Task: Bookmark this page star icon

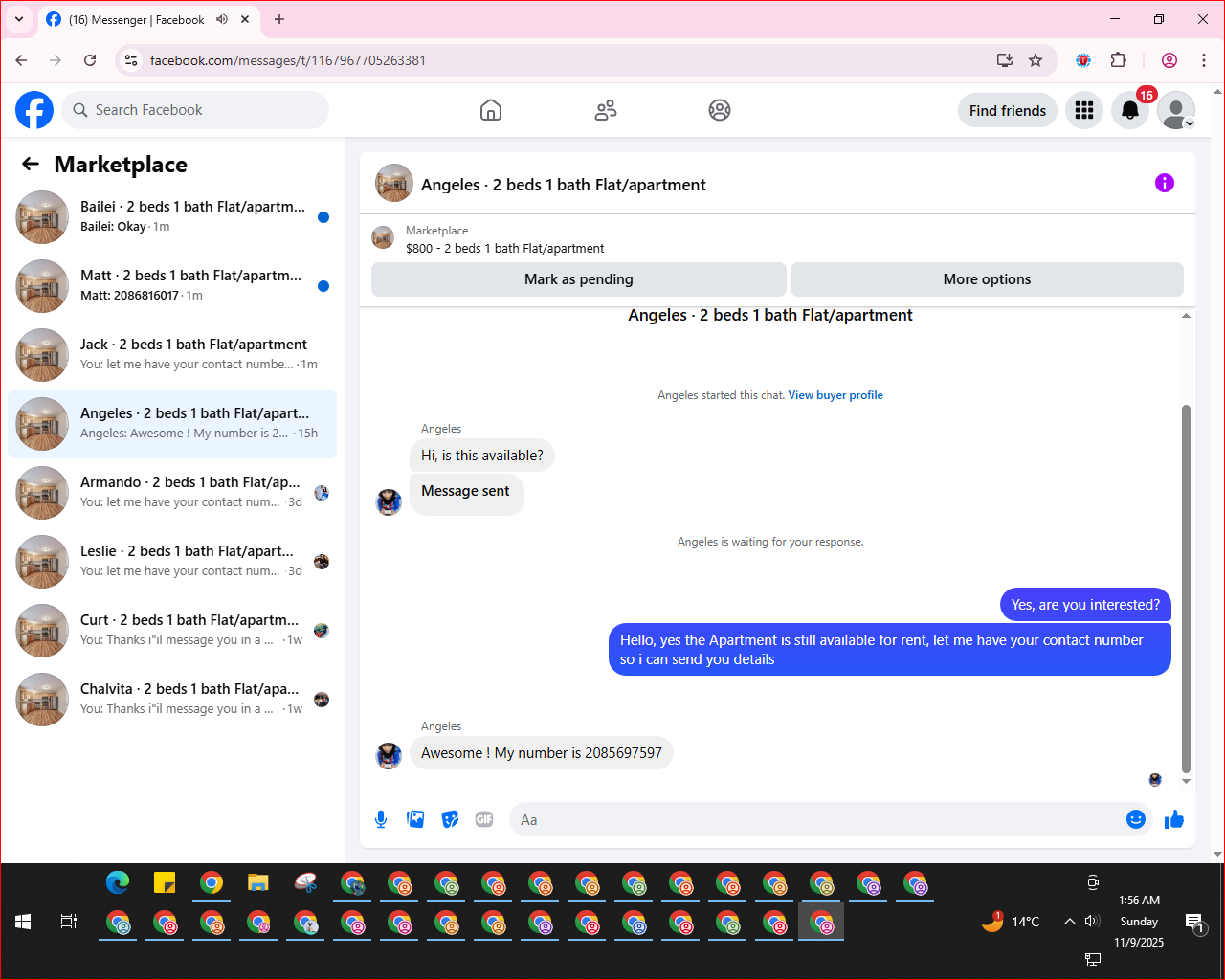Action: [1036, 60]
